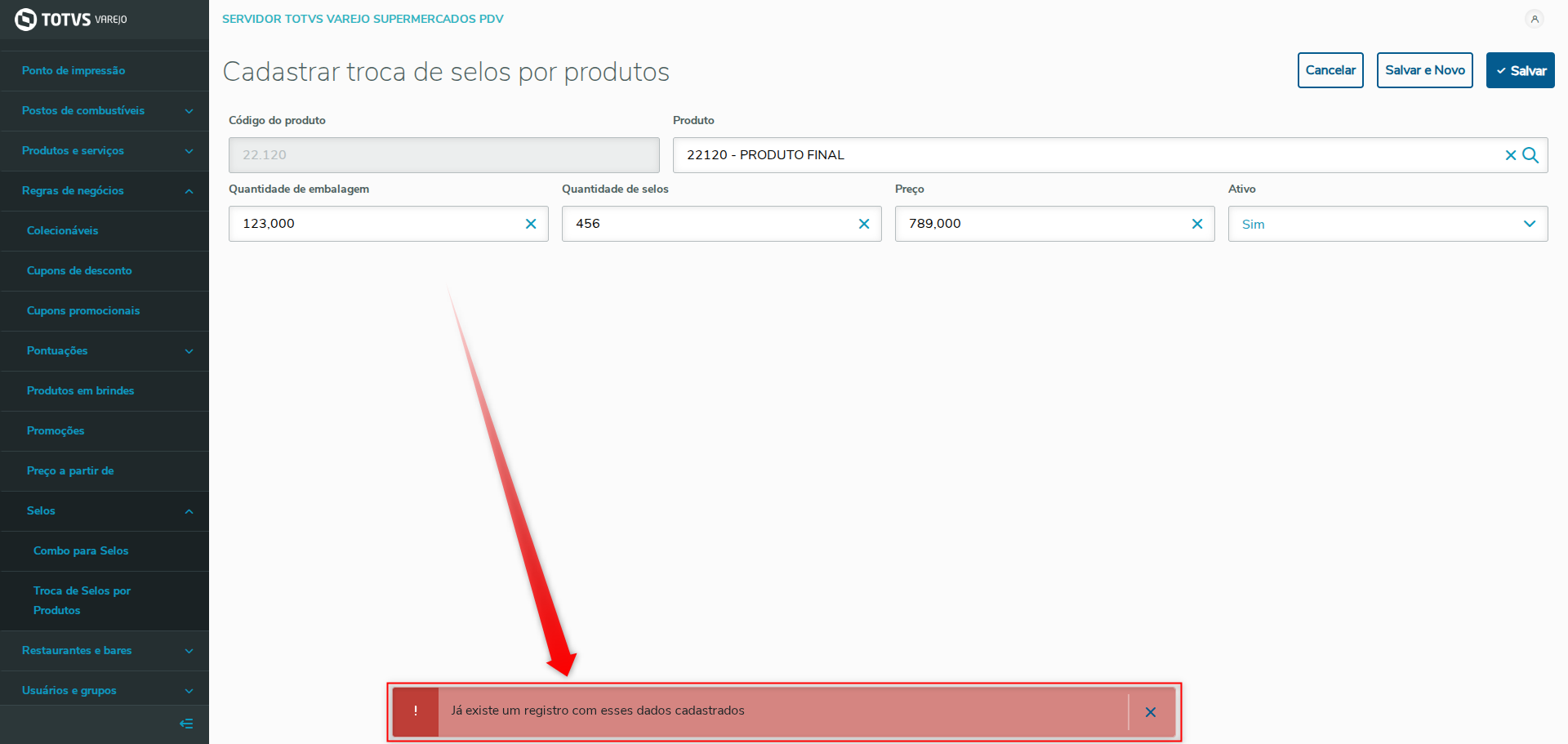This screenshot has width=1568, height=744.
Task: Go to Cupons de desconto
Action: click(79, 271)
